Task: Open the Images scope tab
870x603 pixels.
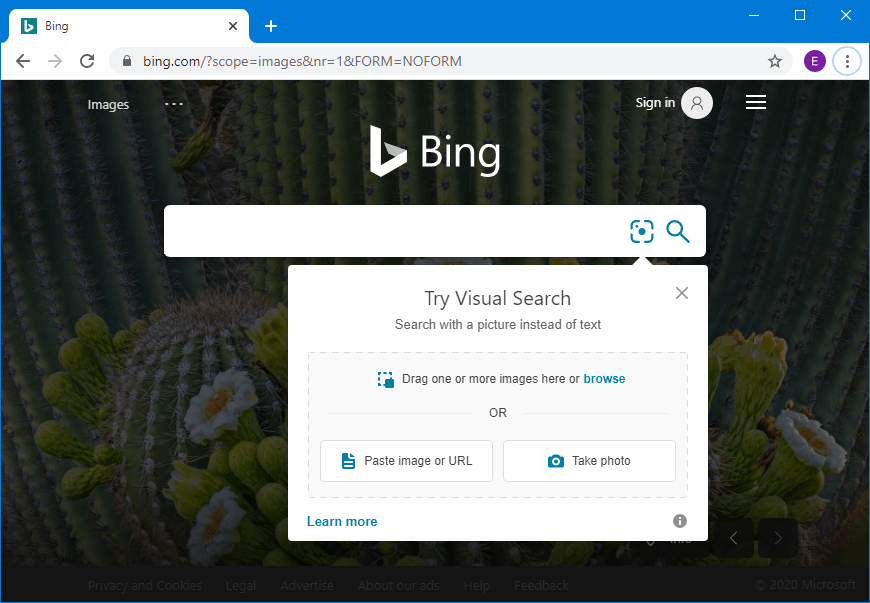Action: click(x=108, y=104)
